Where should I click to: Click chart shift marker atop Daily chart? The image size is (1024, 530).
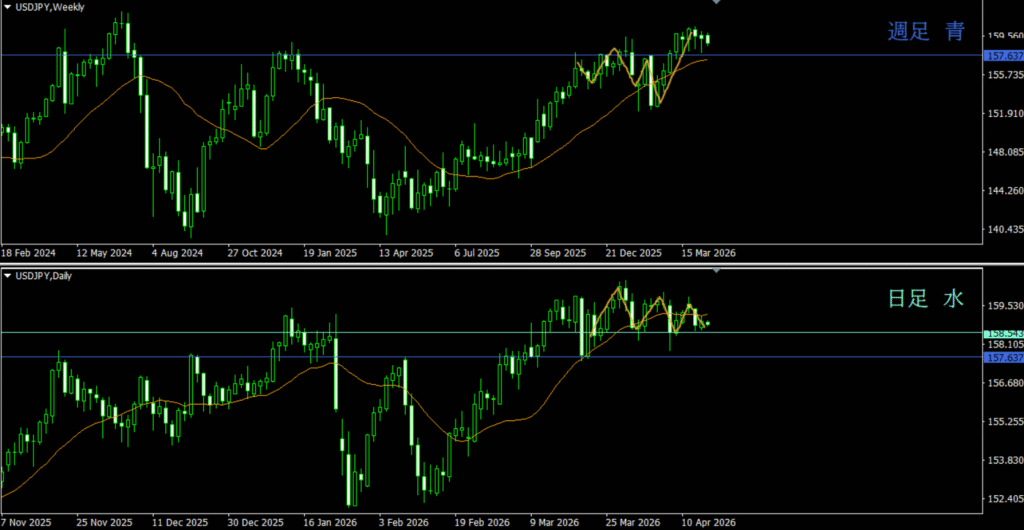715,271
